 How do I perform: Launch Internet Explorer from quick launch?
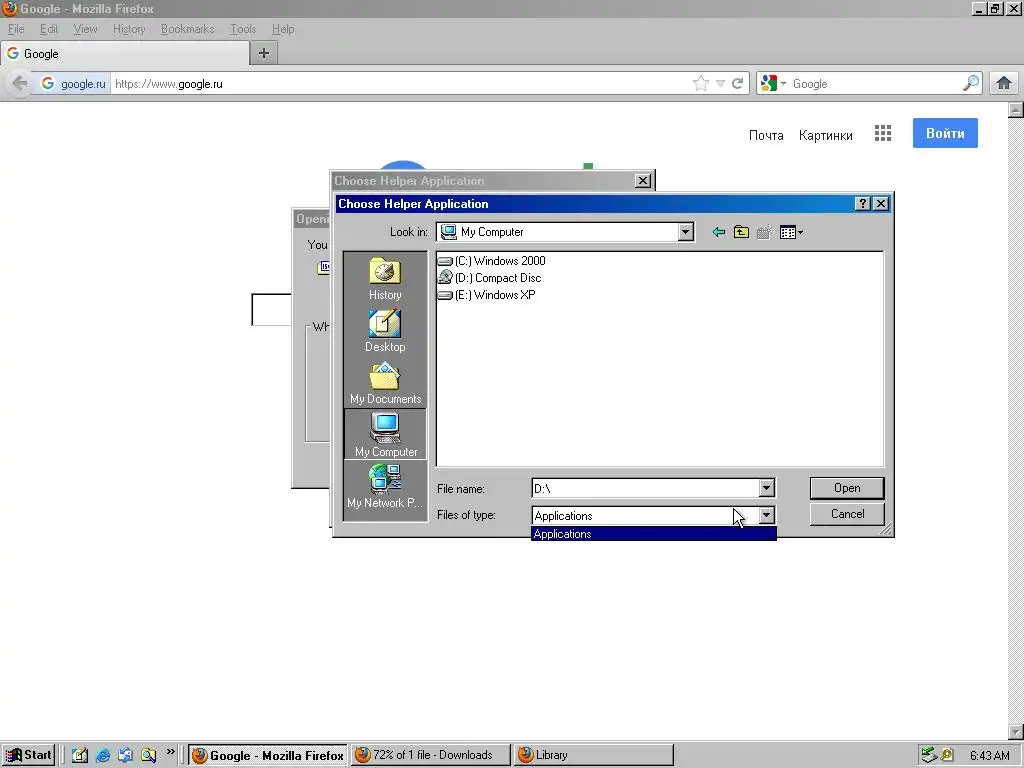pos(103,755)
